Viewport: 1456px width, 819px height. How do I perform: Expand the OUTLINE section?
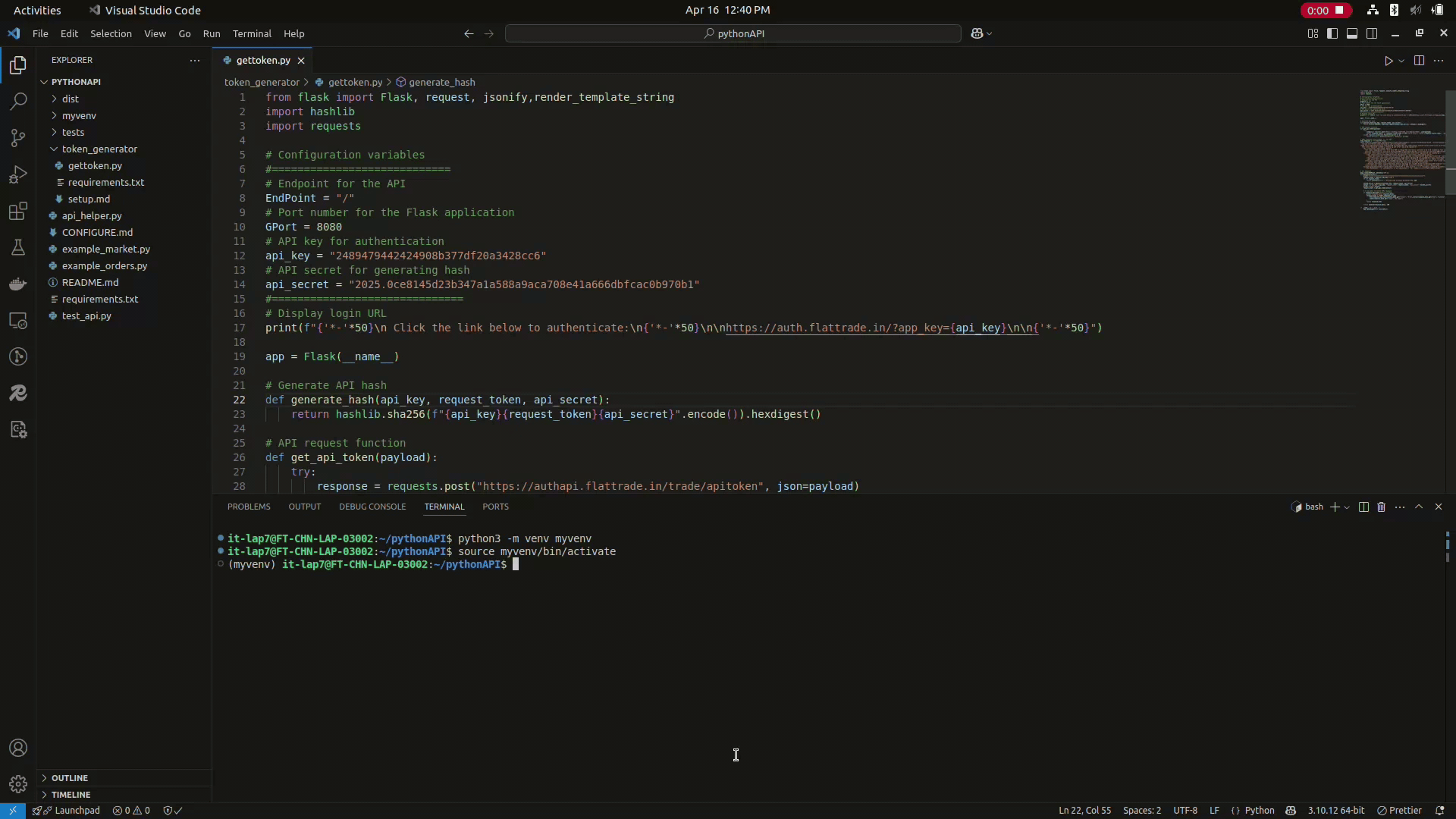click(x=70, y=778)
